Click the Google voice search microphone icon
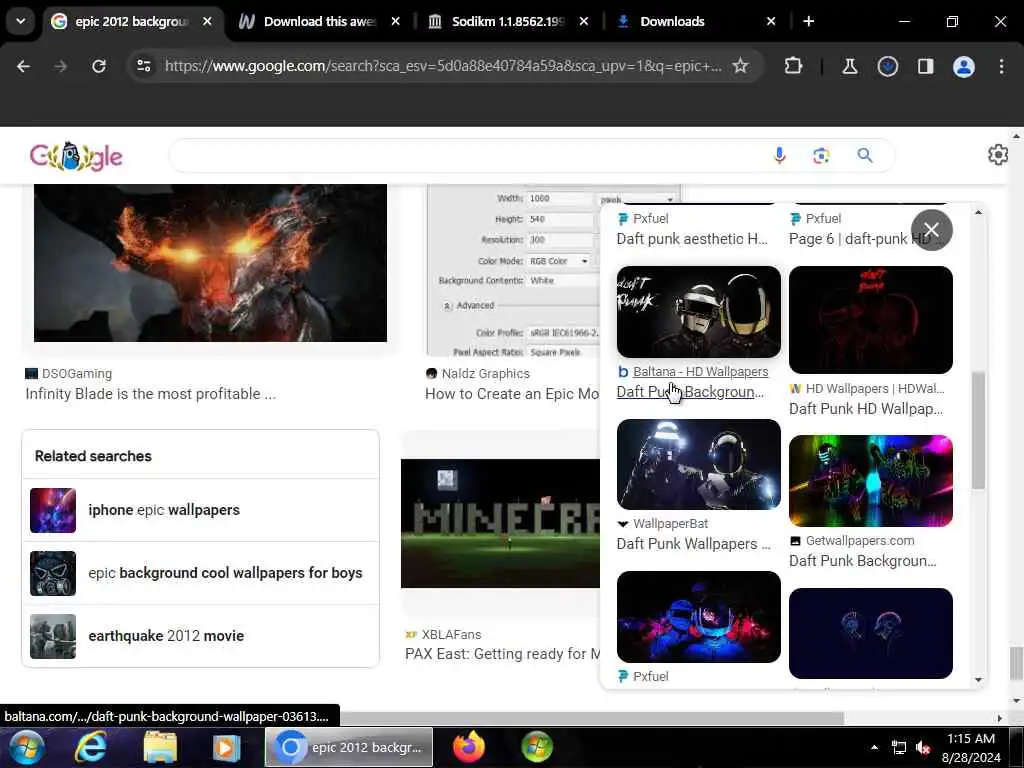This screenshot has width=1024, height=768. (x=779, y=155)
